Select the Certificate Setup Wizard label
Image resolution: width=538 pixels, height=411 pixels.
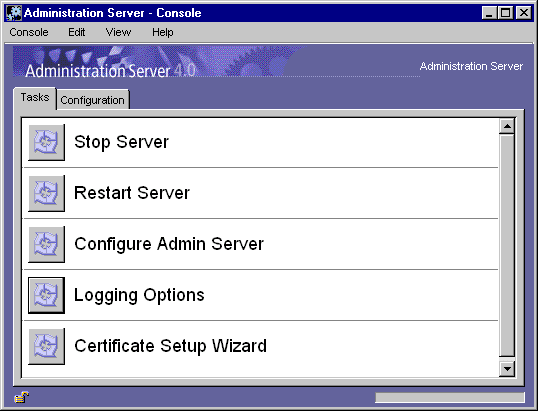tap(170, 346)
